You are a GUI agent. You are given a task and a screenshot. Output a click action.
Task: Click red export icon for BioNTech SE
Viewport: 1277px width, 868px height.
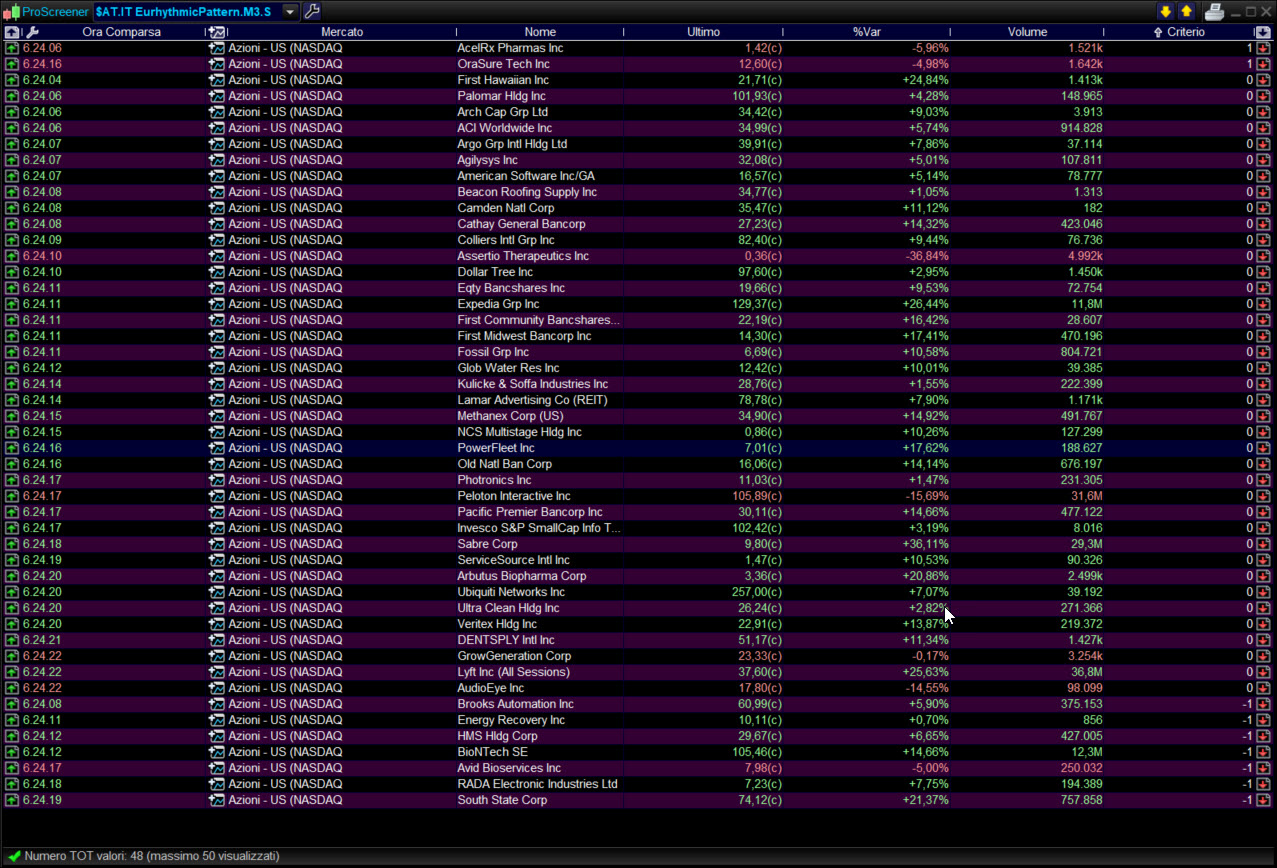[x=1264, y=752]
